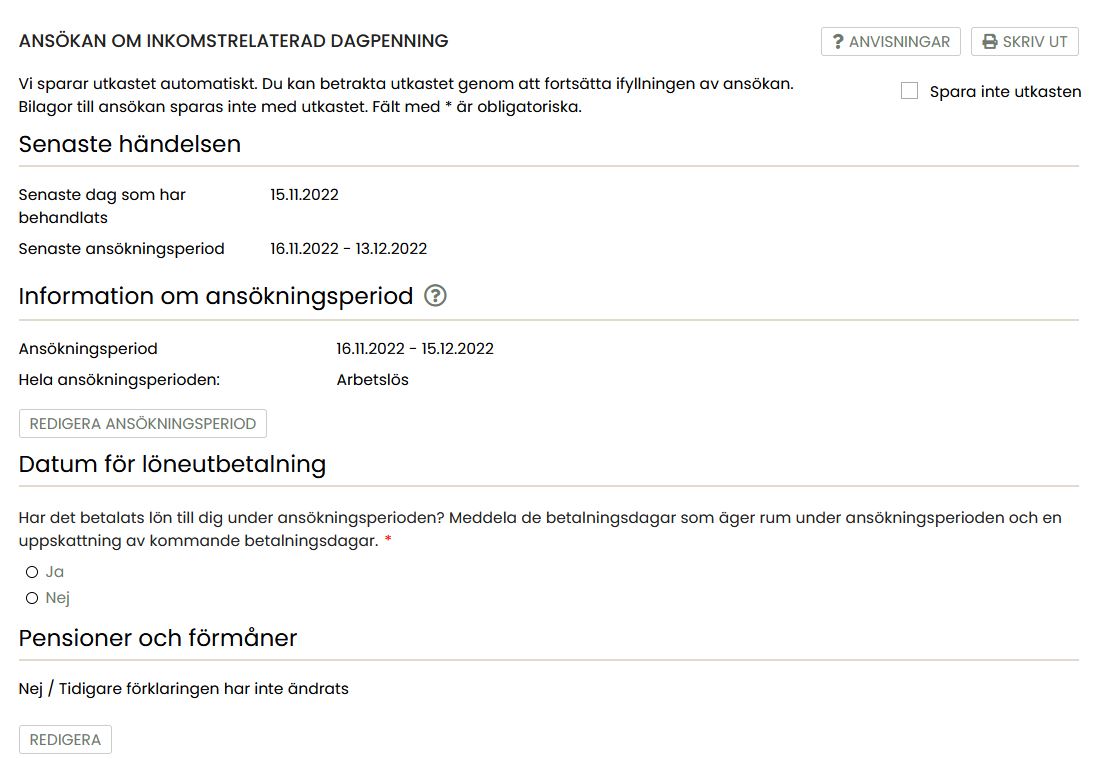Click the 15.11.2022 last processed date
The height and width of the screenshot is (759, 1098).
click(x=304, y=194)
